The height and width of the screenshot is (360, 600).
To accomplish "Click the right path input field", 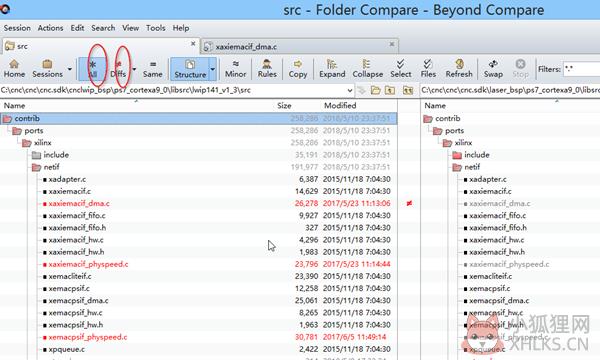I will (x=510, y=90).
